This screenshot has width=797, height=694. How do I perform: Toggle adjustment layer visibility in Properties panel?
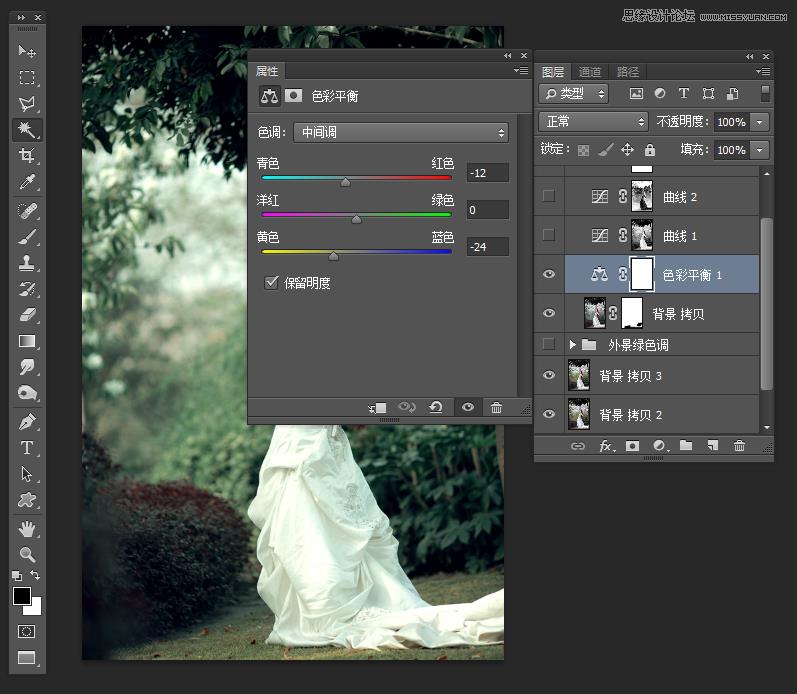pyautogui.click(x=468, y=407)
